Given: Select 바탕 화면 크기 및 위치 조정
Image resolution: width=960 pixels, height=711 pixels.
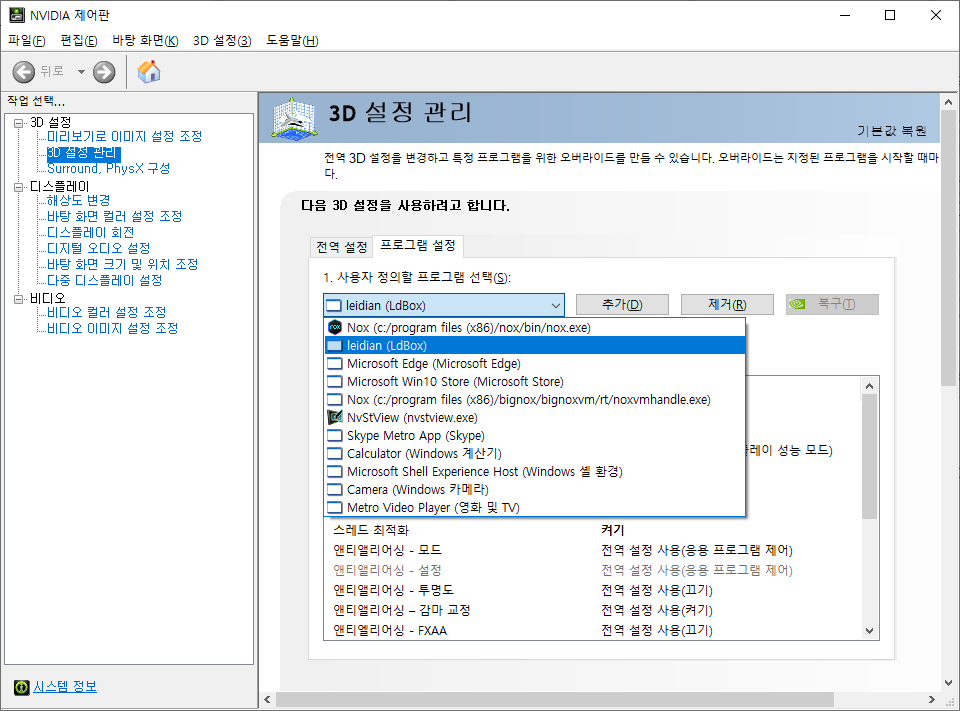Looking at the screenshot, I should point(122,264).
